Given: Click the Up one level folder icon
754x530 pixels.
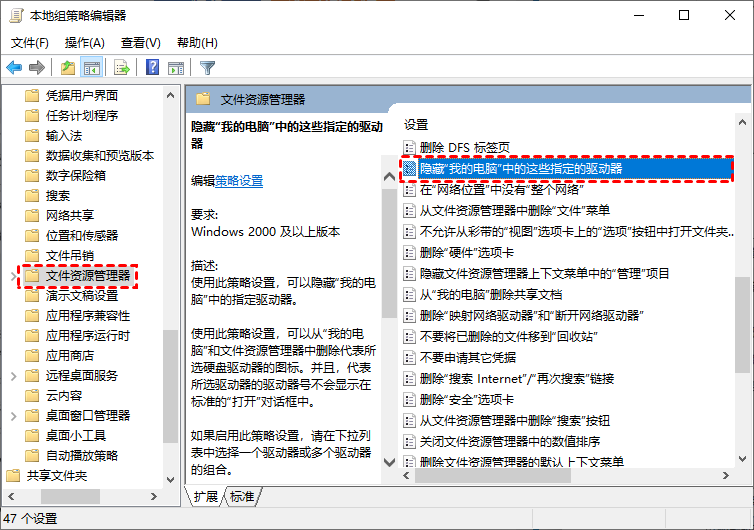Looking at the screenshot, I should [68, 68].
